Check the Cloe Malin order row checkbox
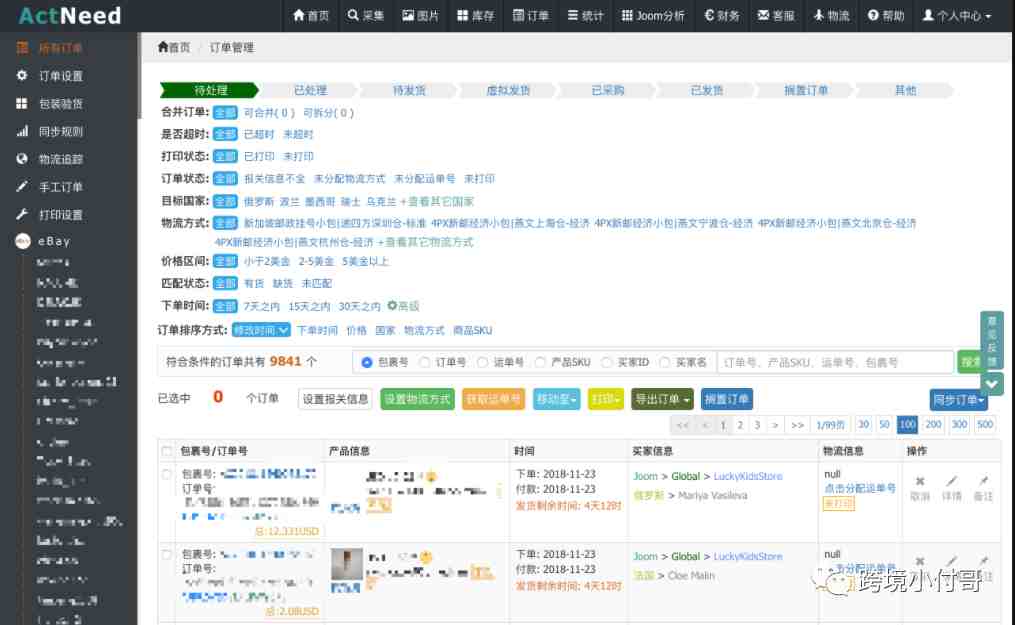The width and height of the screenshot is (1015, 625). click(x=167, y=554)
